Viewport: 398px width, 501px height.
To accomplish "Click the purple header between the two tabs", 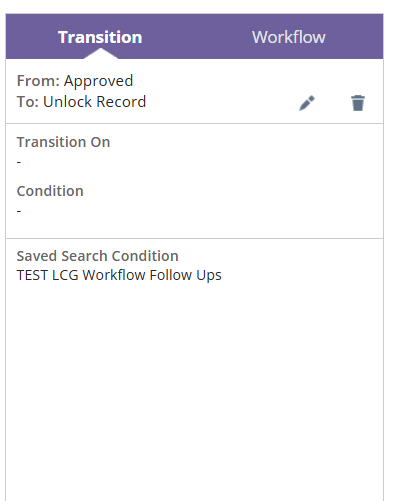I will [197, 37].
